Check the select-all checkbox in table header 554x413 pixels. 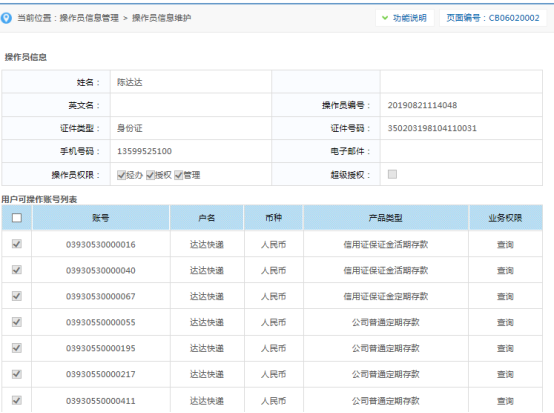[17, 218]
